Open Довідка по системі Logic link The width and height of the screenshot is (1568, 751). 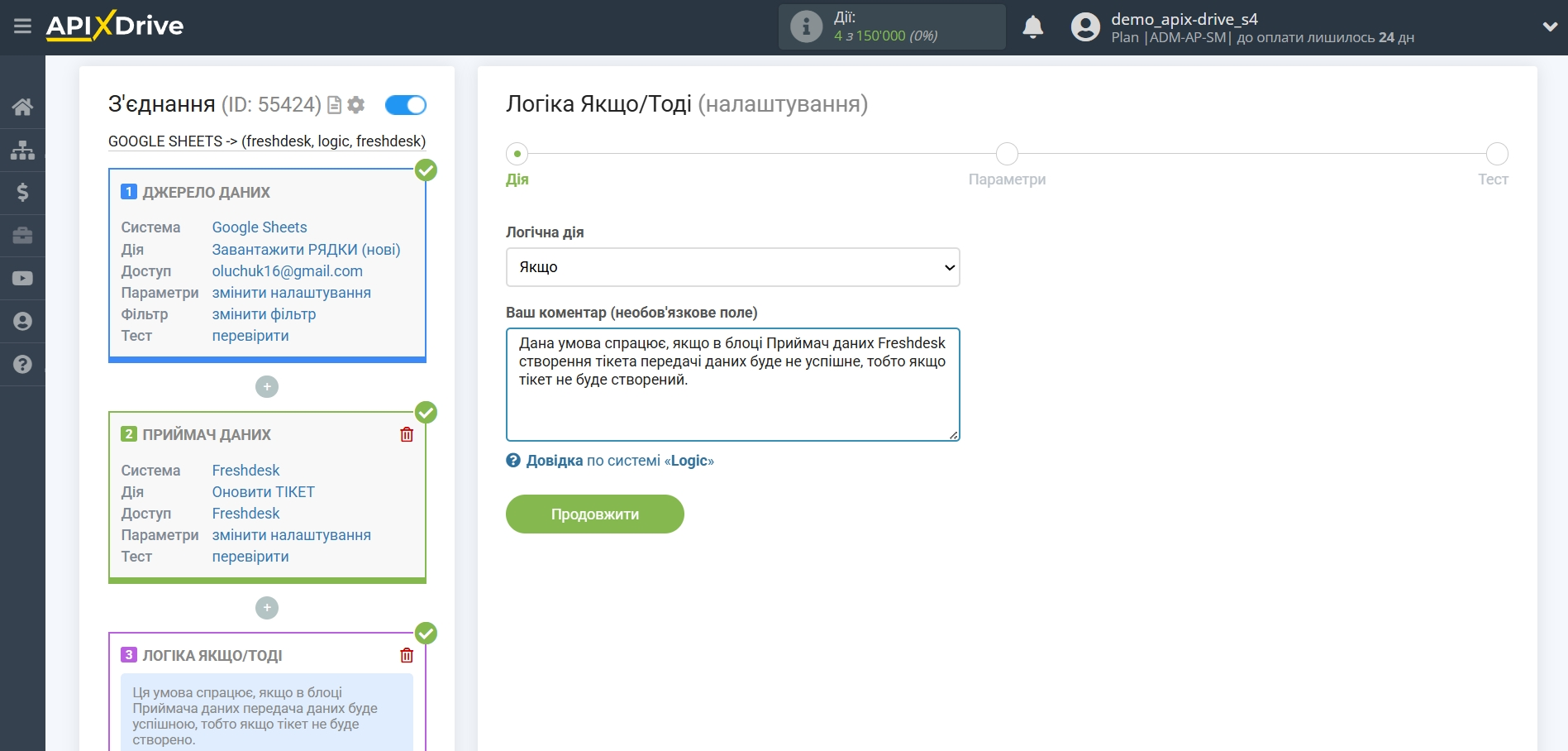[610, 461]
